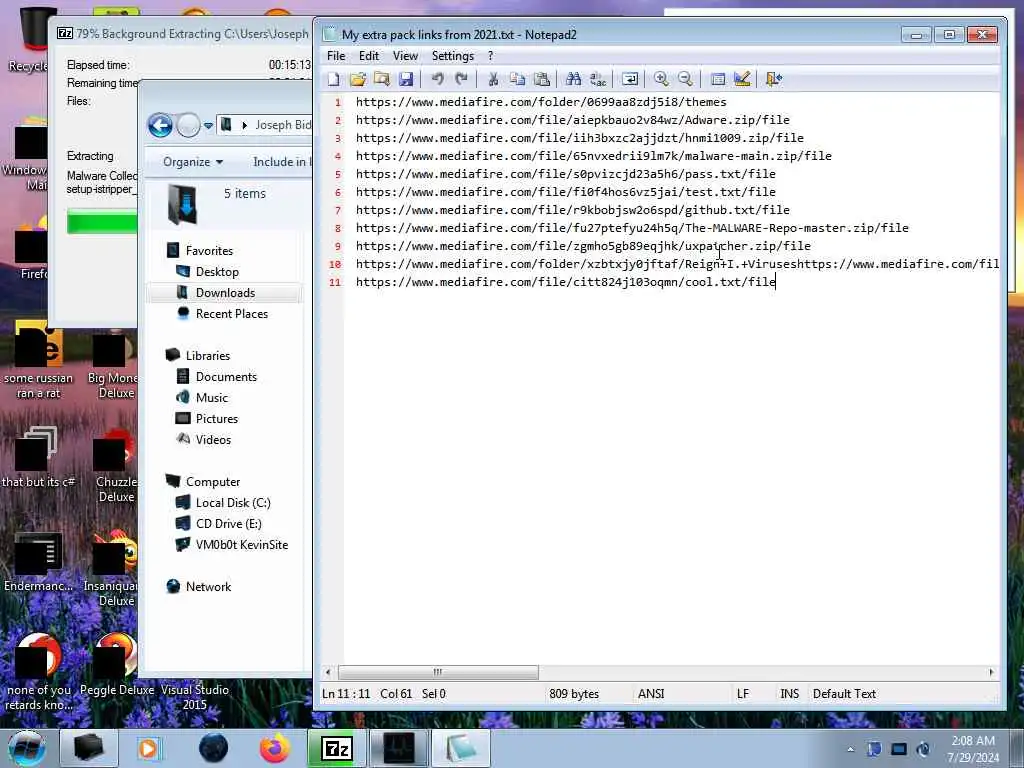Save the file with the floppy icon
1024x768 pixels.
coord(406,79)
